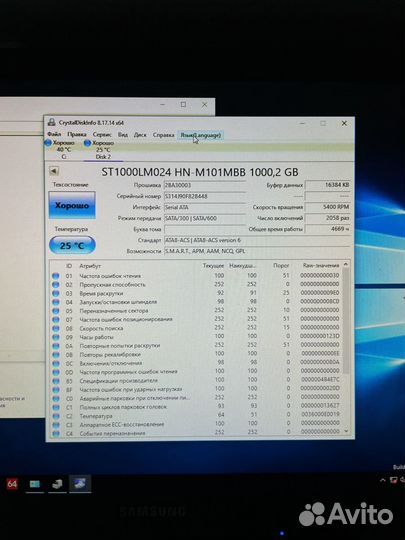405x540 pixels.
Task: Click the CrystalDiskInfo title bar icon
Action: [52, 122]
